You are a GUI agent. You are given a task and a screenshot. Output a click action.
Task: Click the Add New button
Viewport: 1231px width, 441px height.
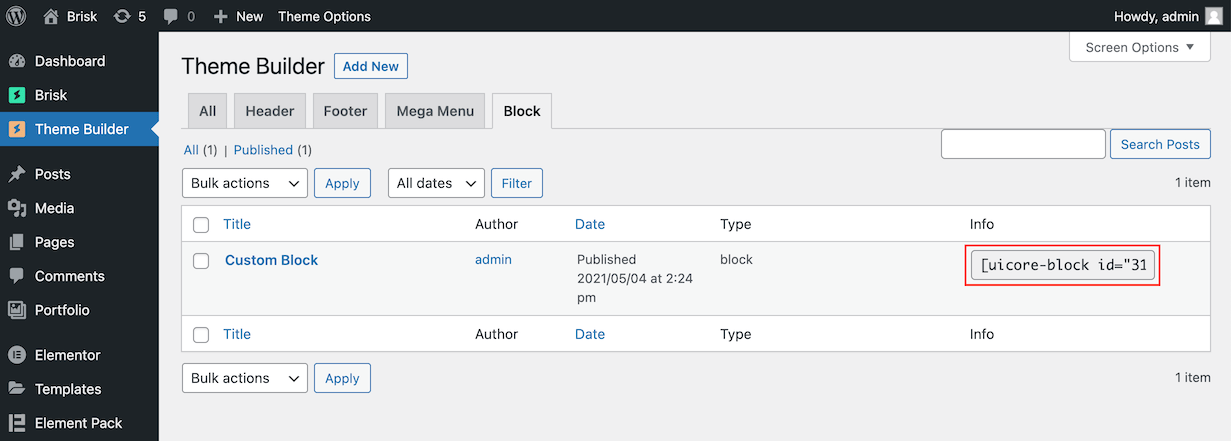pyautogui.click(x=371, y=66)
